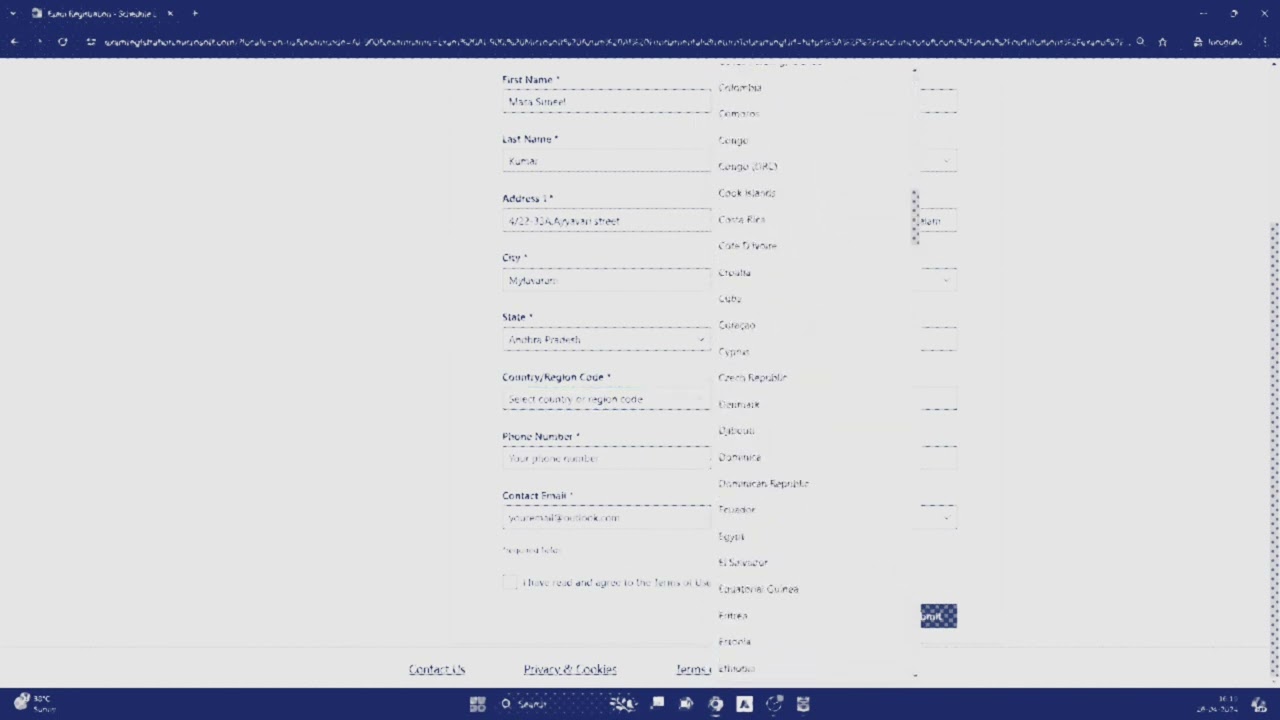
Task: Select Ecuador from the country list
Action: [736, 510]
